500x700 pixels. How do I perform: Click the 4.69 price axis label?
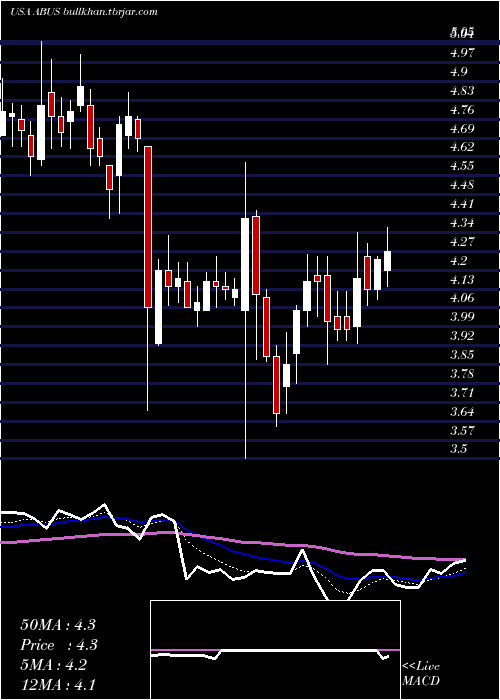pyautogui.click(x=462, y=129)
